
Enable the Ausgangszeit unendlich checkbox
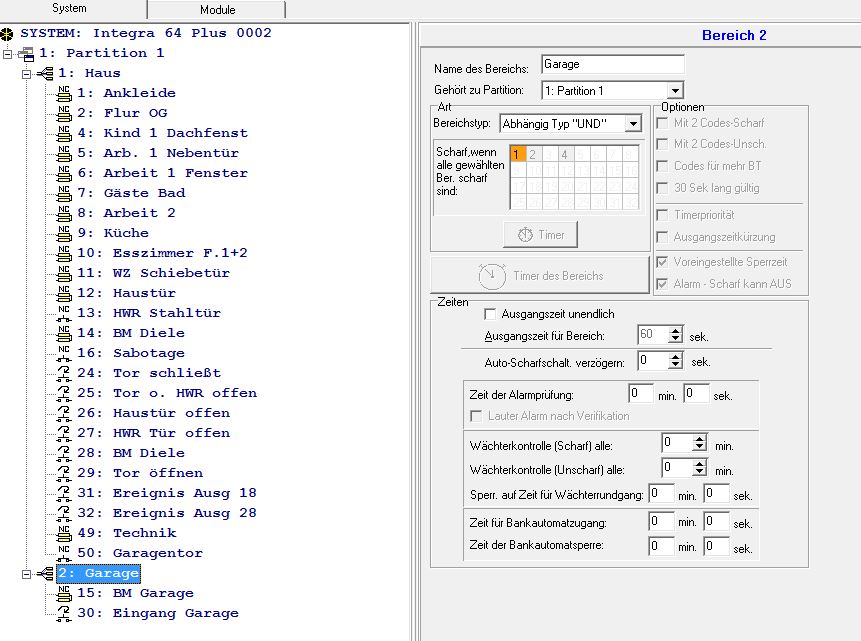pyautogui.click(x=490, y=314)
